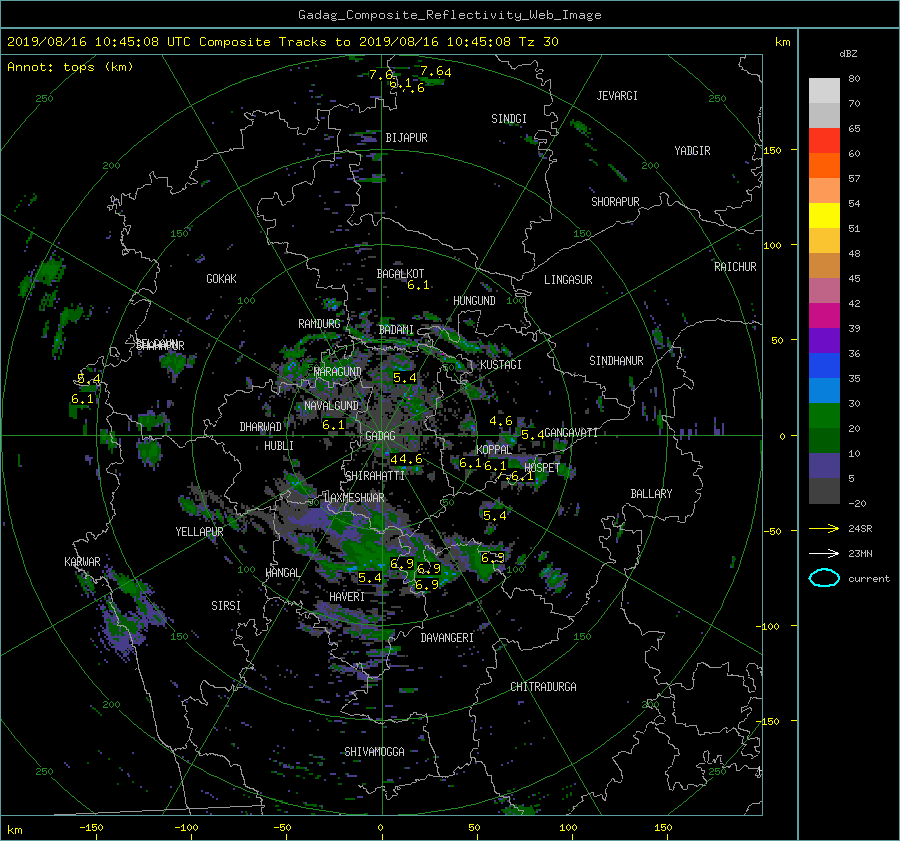Click the dBZ legend heading

(x=848, y=54)
